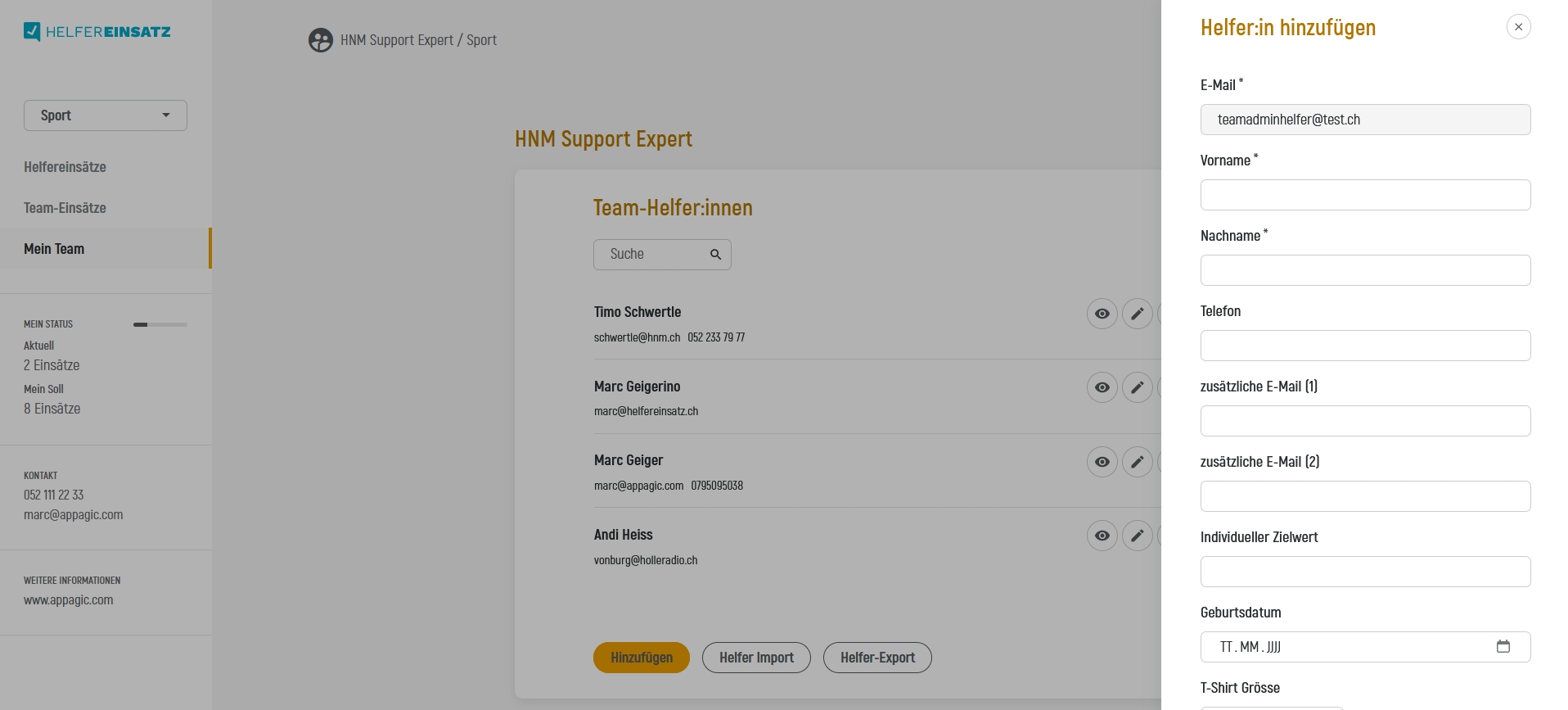Screen dimensions: 1568x710
Task: Open Andi Heiss details via eye icon
Action: [1102, 536]
